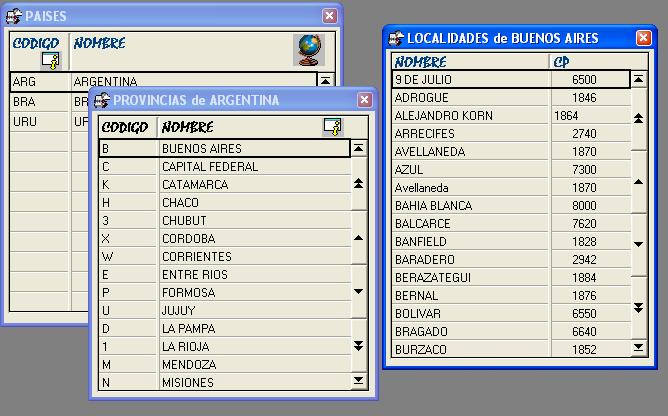Viewport: 668px width, 416px height.
Task: Select BALCARCE locality row
Action: click(x=511, y=223)
